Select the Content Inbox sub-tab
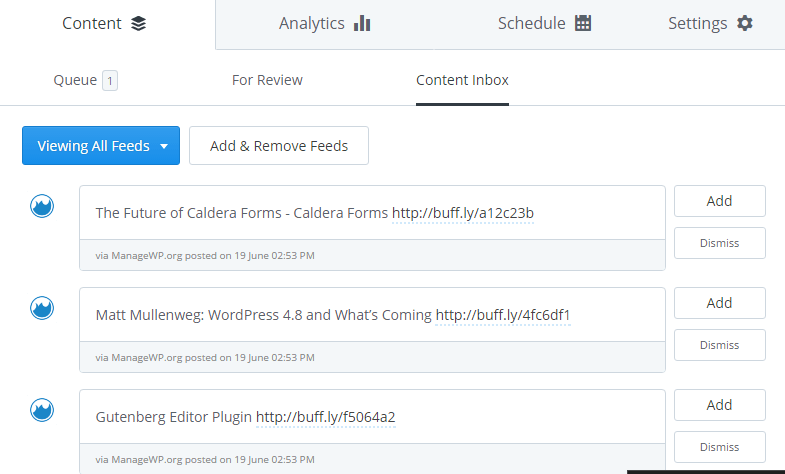The image size is (785, 474). pos(462,80)
